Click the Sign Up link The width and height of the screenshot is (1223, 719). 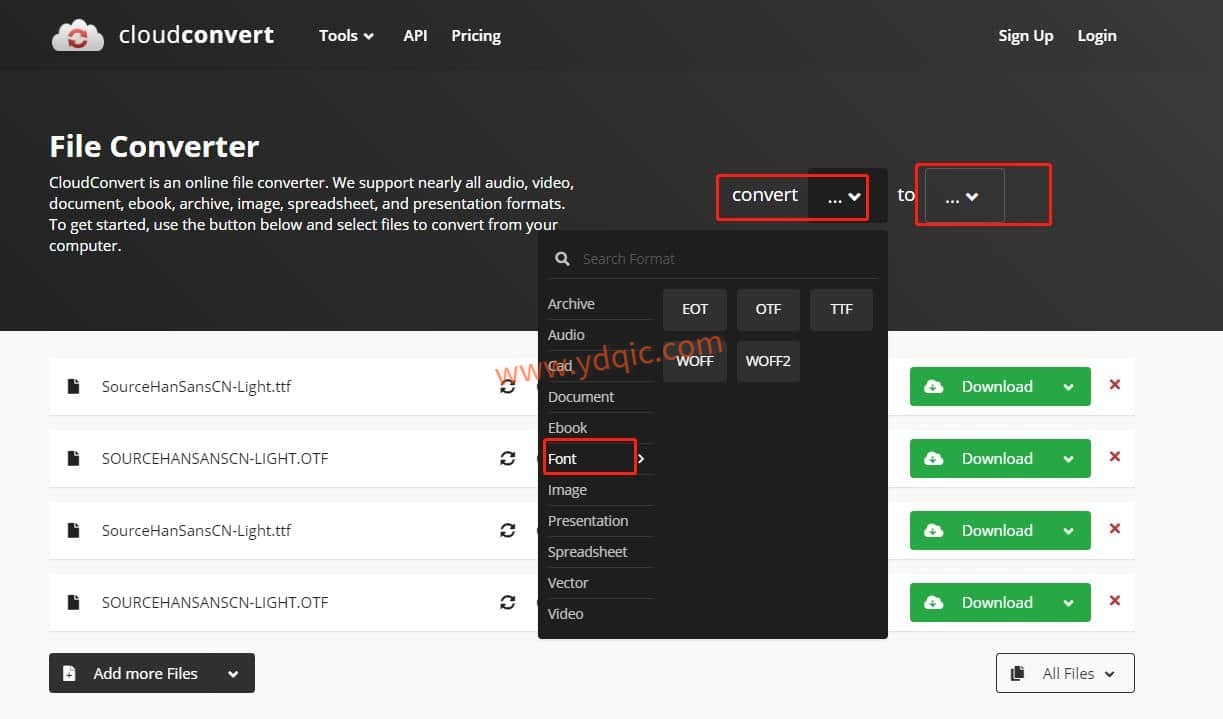pos(1026,36)
